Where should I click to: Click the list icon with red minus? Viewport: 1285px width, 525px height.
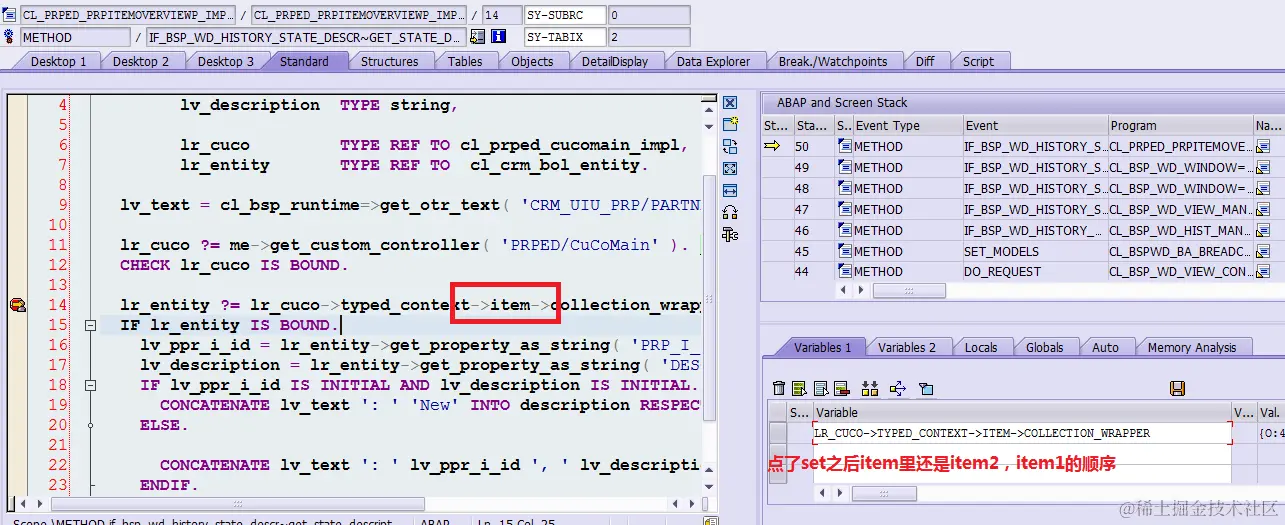841,388
